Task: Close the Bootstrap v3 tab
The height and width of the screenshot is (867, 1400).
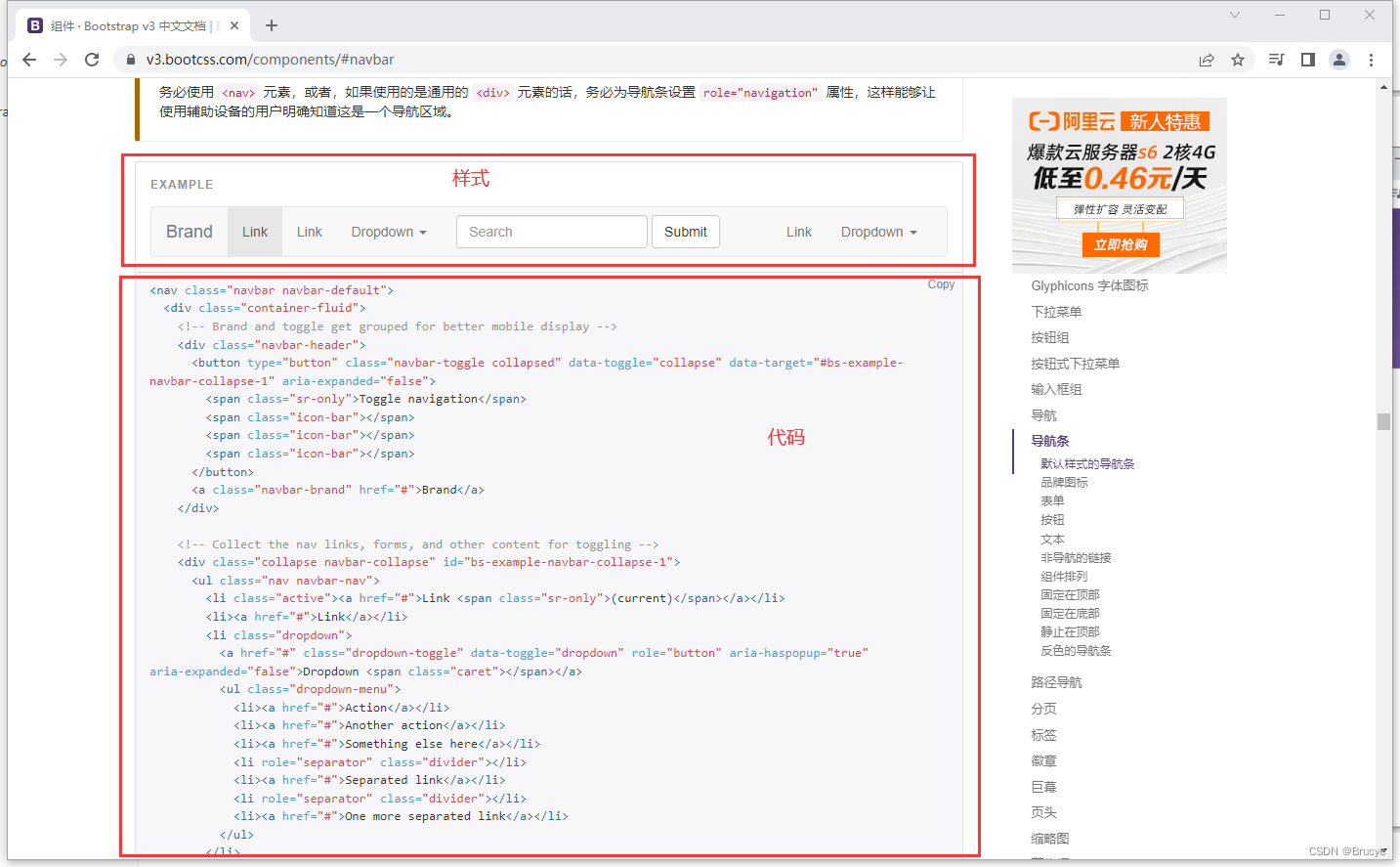Action: [234, 25]
